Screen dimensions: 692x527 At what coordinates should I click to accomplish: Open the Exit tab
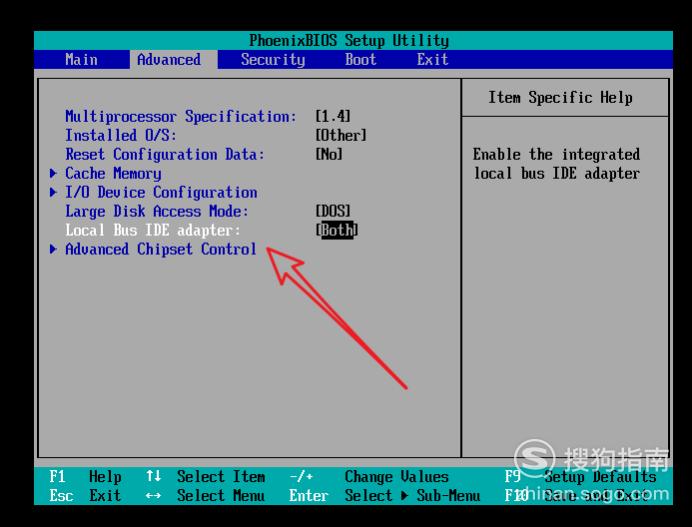coord(432,60)
